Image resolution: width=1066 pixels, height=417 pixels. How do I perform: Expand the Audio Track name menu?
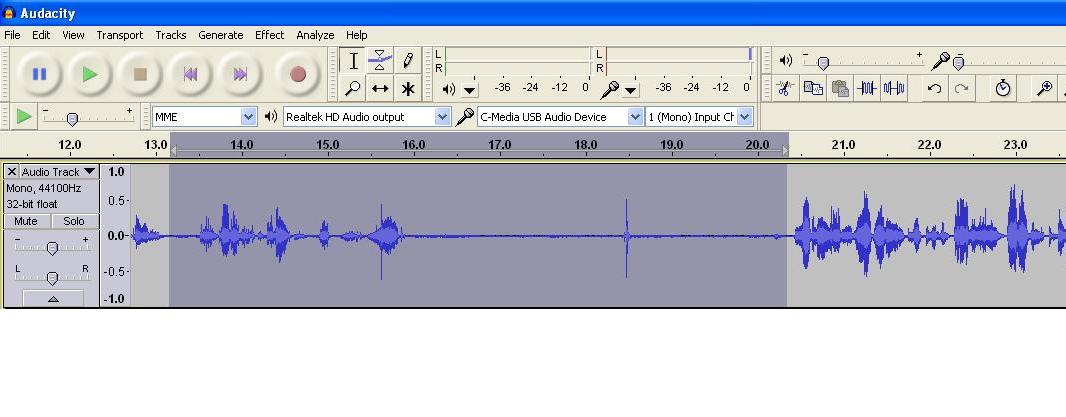(x=59, y=172)
